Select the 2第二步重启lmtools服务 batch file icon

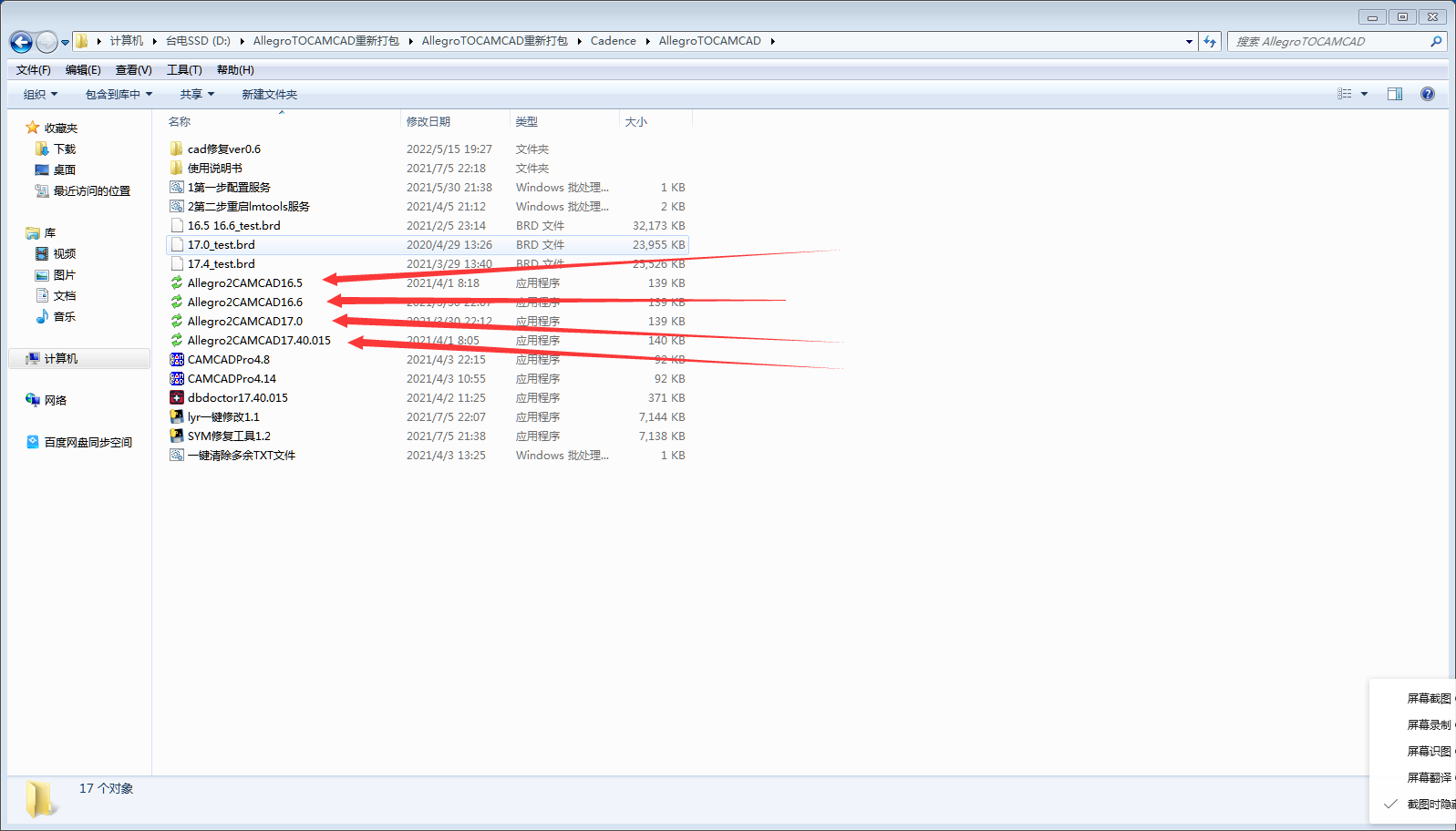point(177,206)
